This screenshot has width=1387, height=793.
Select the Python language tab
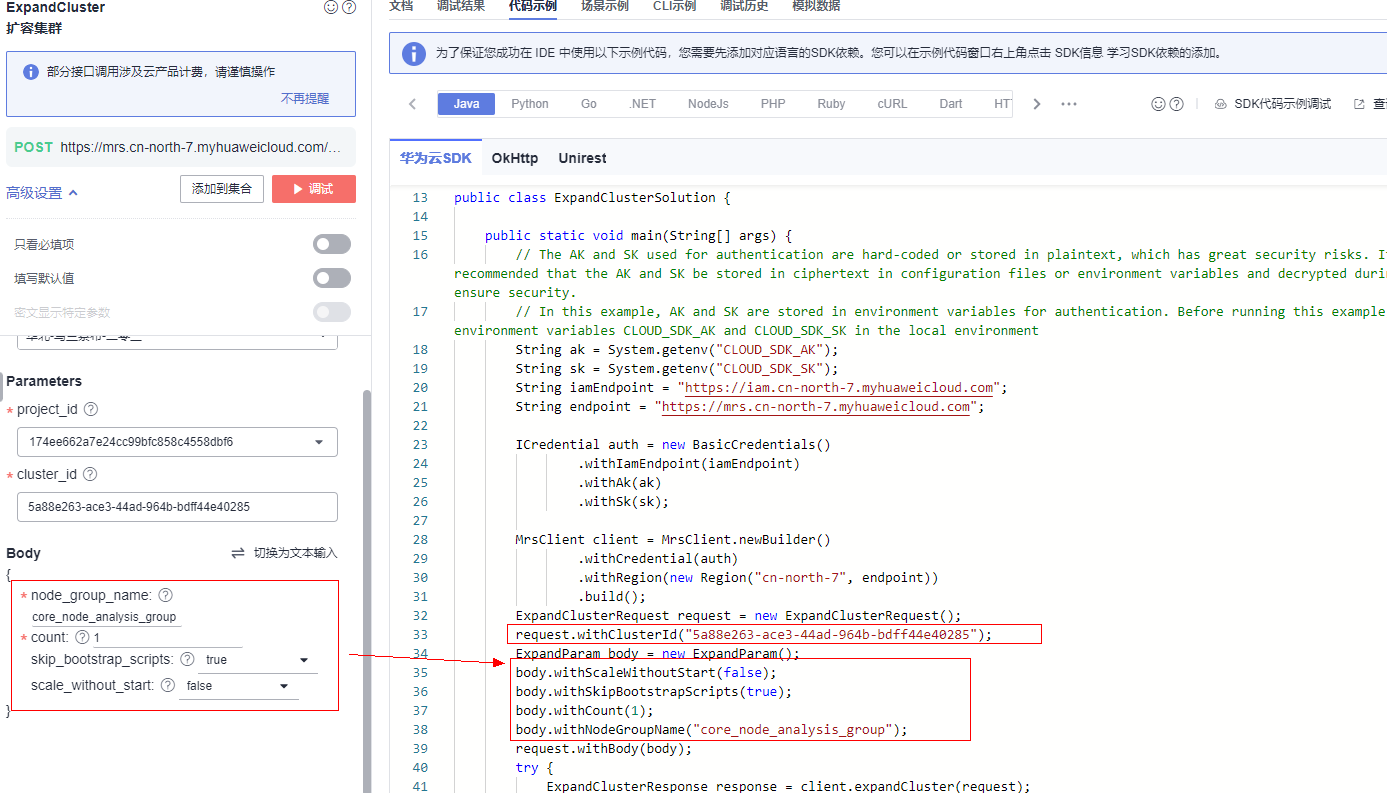(530, 104)
